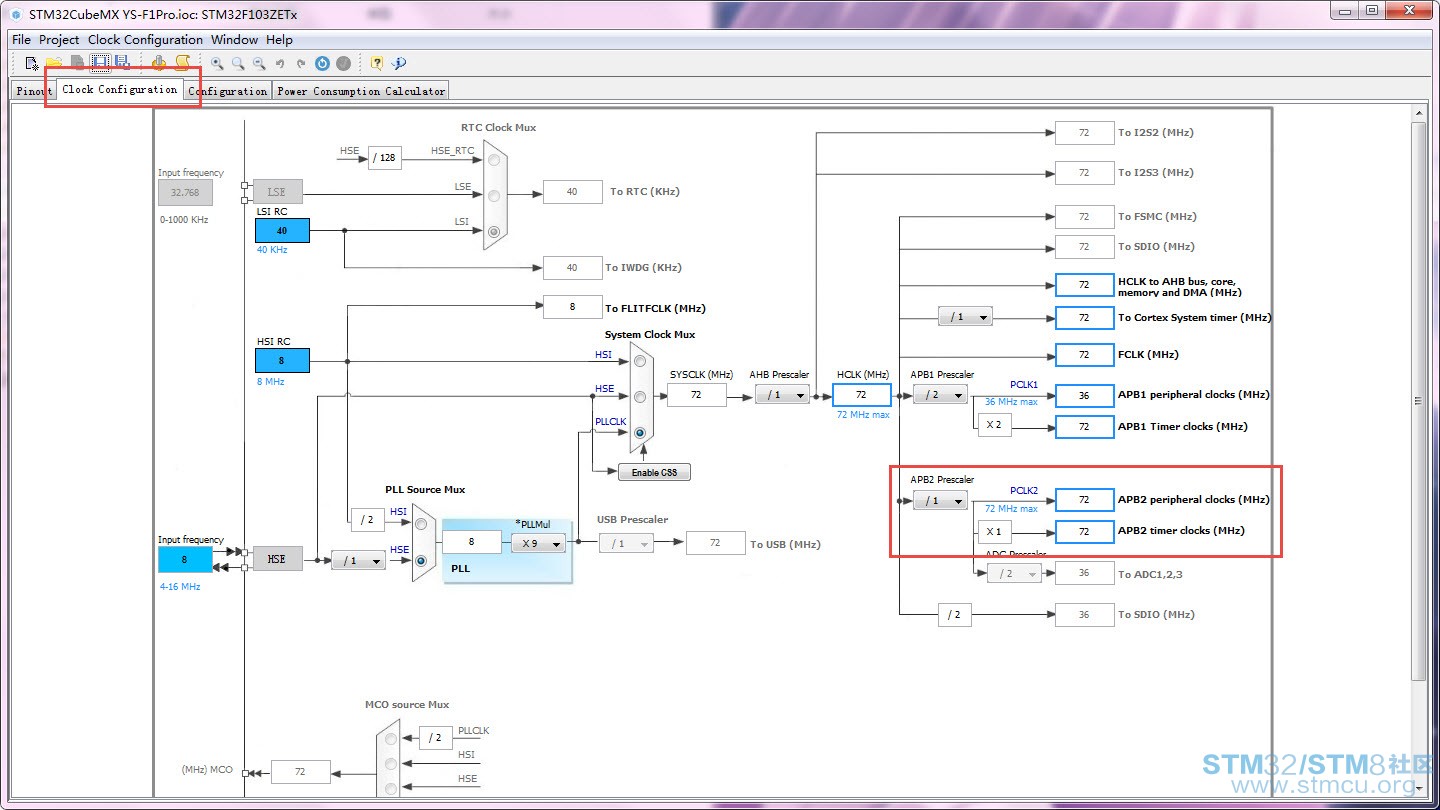Screen dimensions: 1440x810
Task: Switch to the Pinout tab
Action: pos(33,90)
